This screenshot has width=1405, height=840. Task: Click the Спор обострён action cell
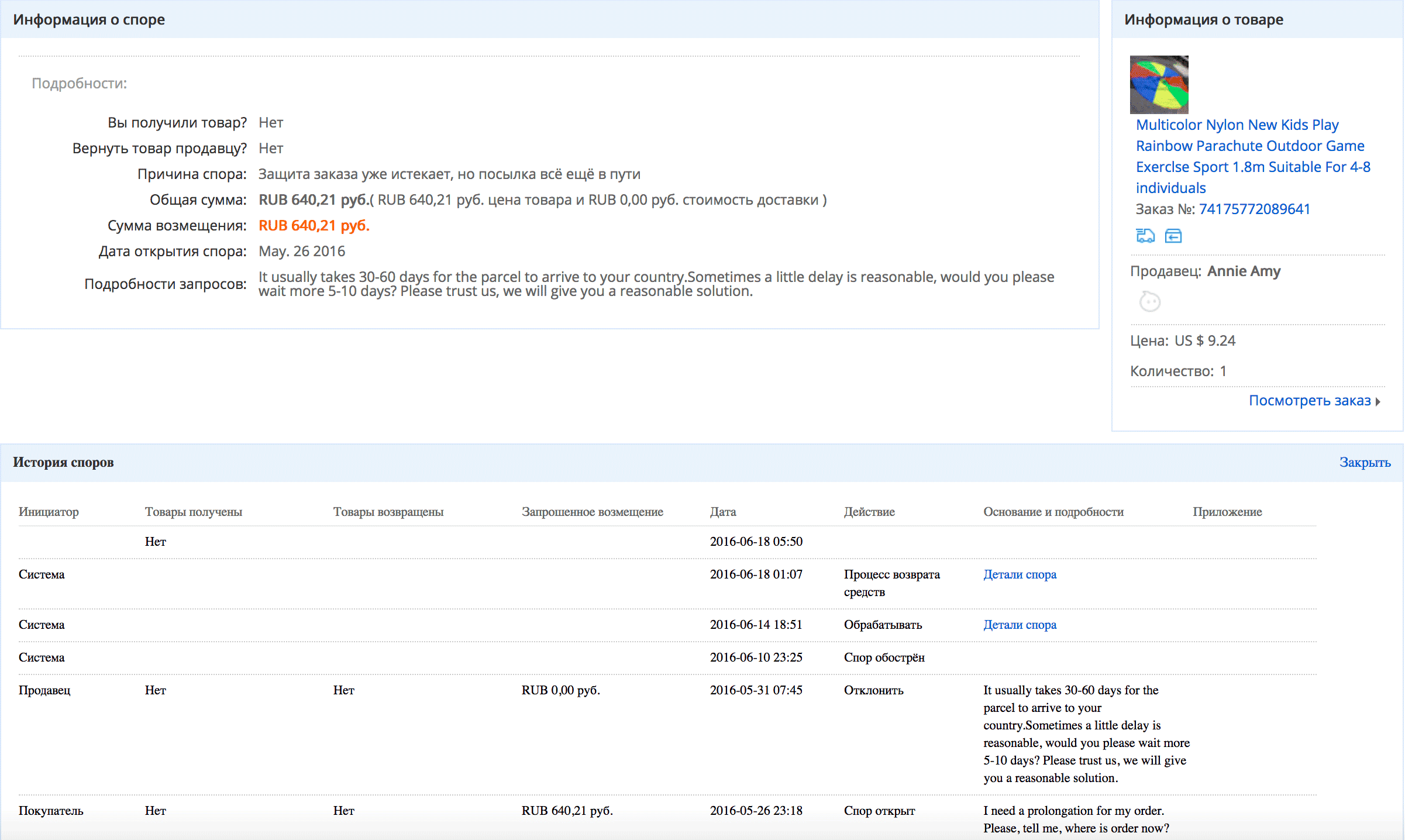pos(884,657)
